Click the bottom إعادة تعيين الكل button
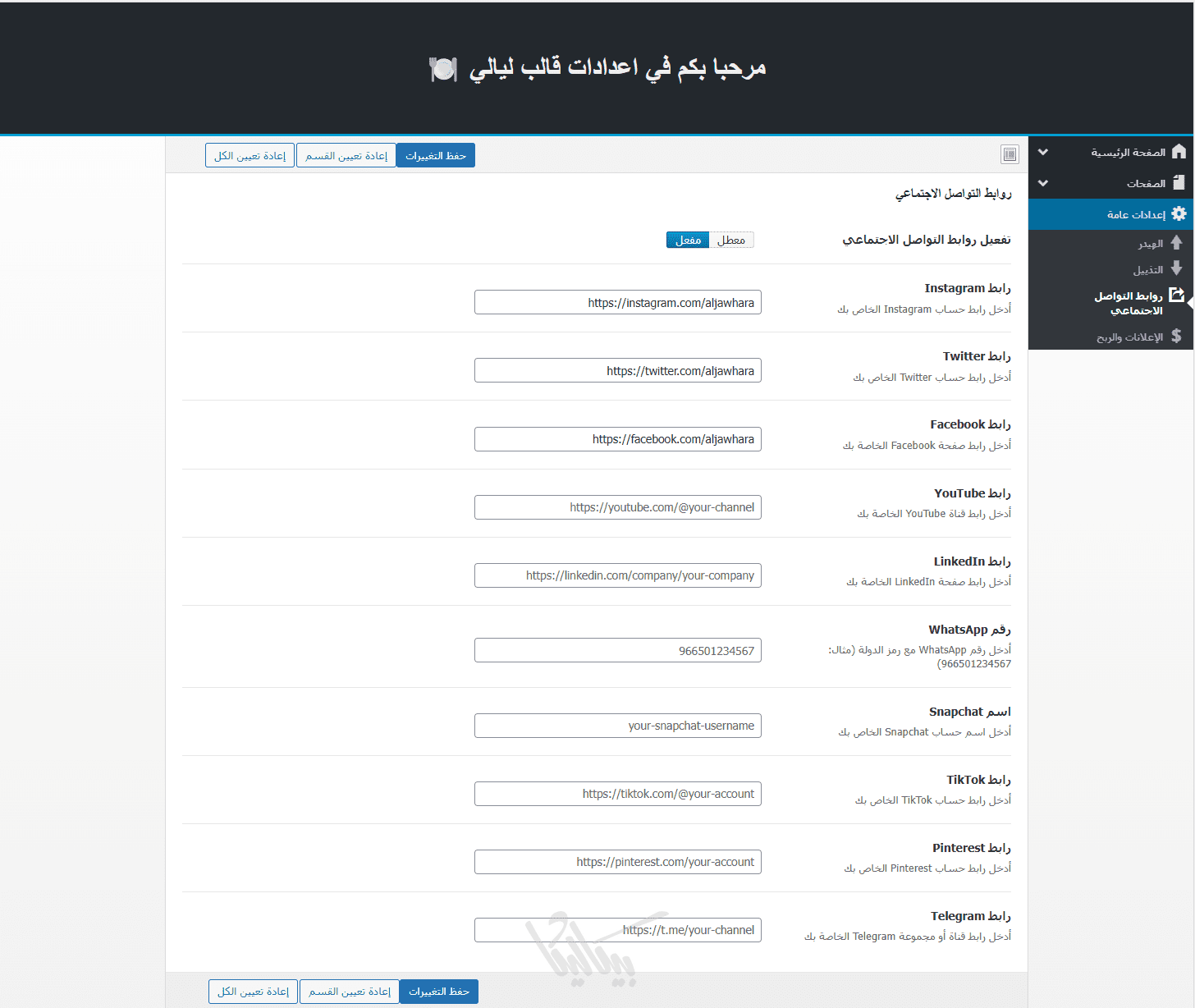The image size is (1195, 1008). (253, 992)
